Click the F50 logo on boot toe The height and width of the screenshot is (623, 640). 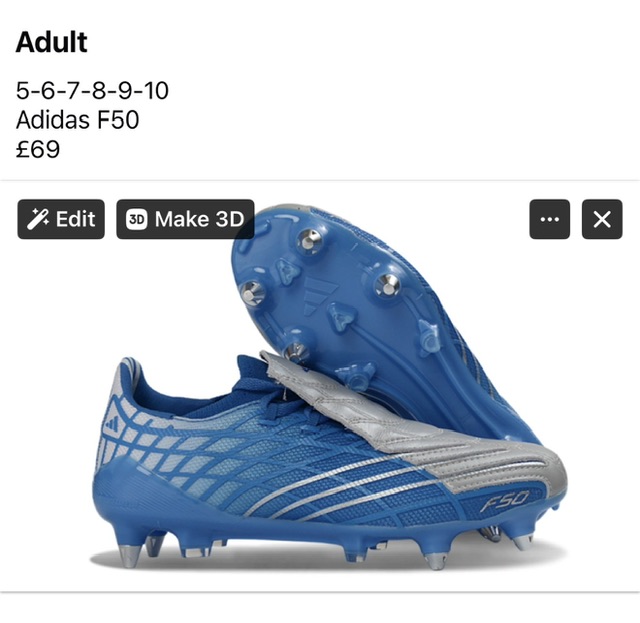coord(504,501)
